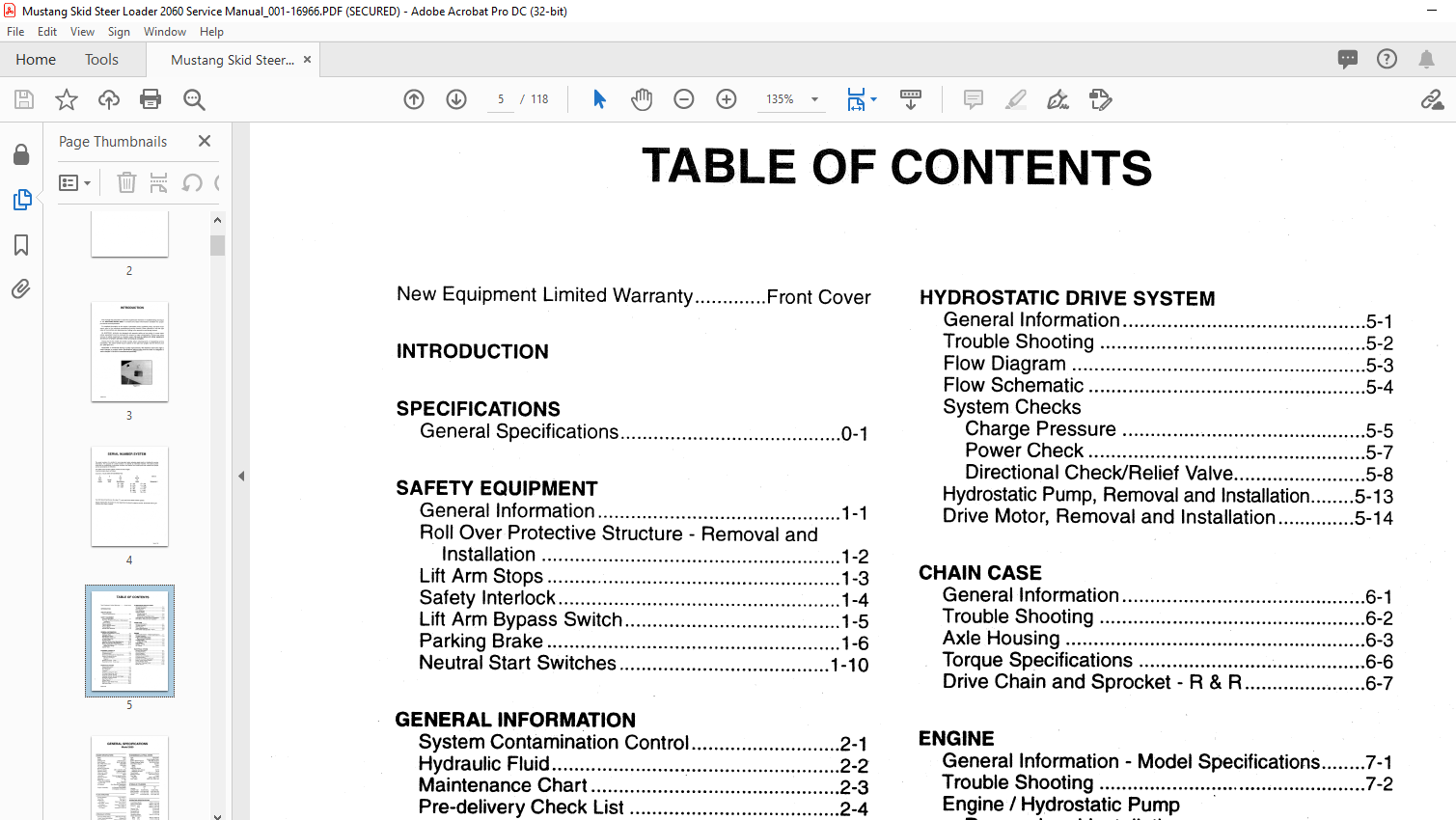Image resolution: width=1456 pixels, height=820 pixels.
Task: Click the scrolling mode keyboard icon
Action: pos(911,99)
